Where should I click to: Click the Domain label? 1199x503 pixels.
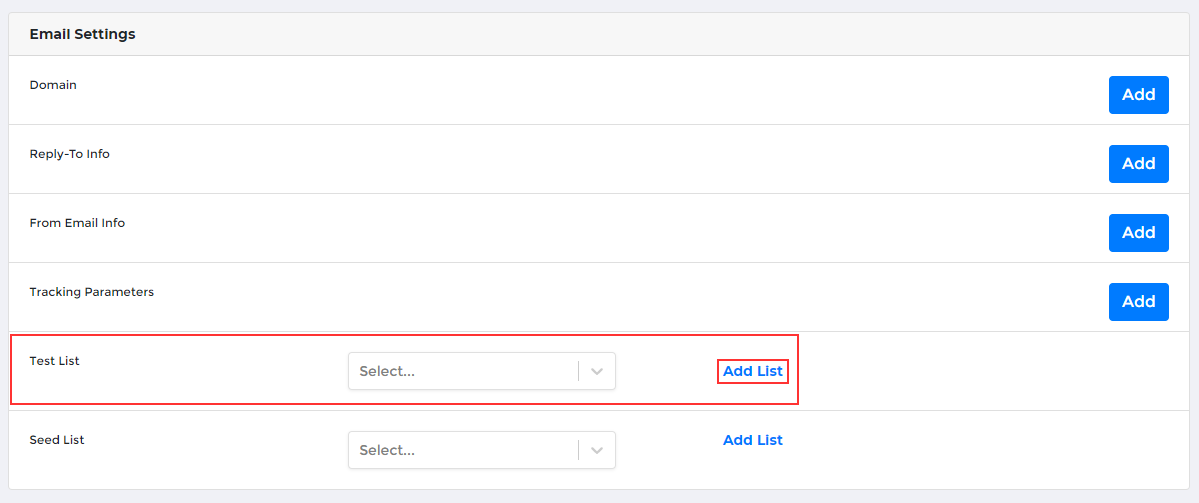click(53, 85)
